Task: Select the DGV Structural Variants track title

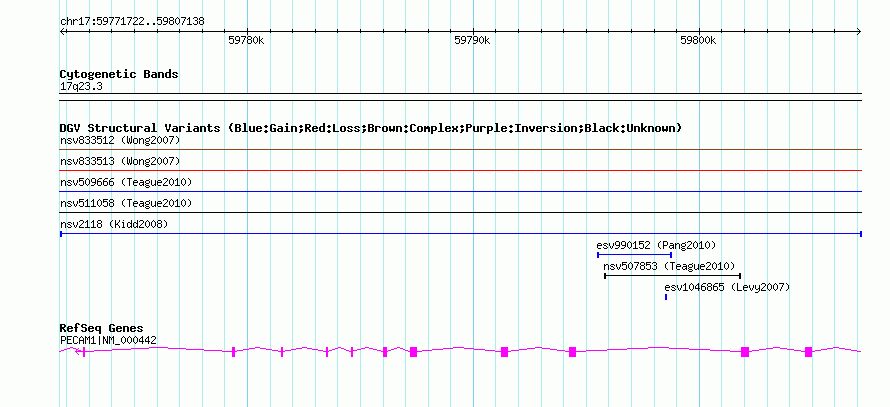Action: coord(371,128)
